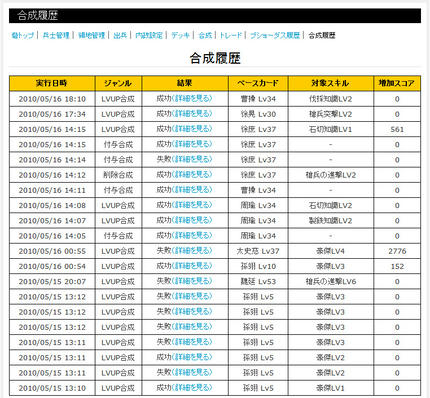
Task: Open the 都トップ navigation link
Action: point(23,35)
